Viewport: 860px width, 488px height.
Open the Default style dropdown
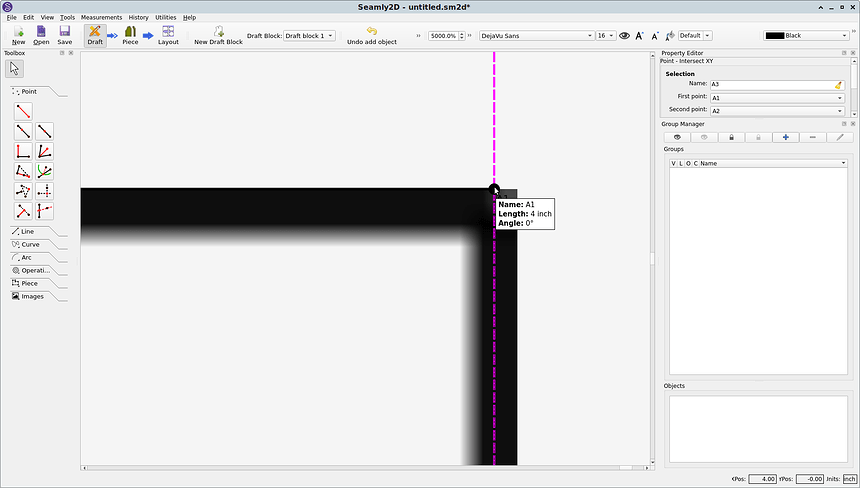pos(695,36)
